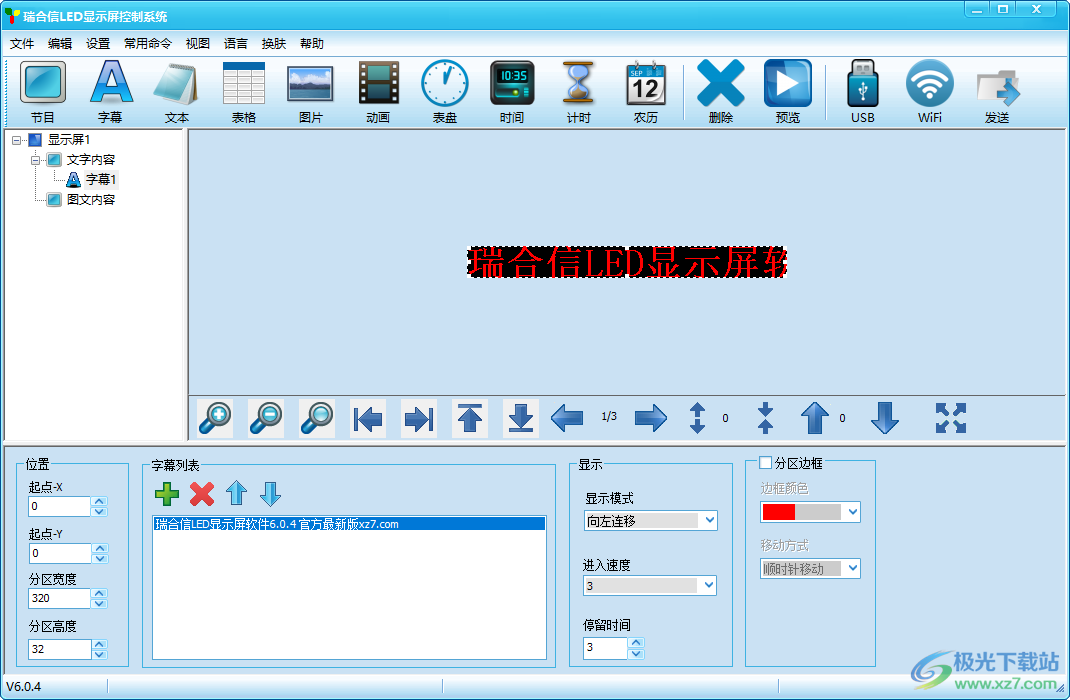The height and width of the screenshot is (700, 1070).
Task: Open the 边框颜色 red color picker
Action: tap(810, 512)
